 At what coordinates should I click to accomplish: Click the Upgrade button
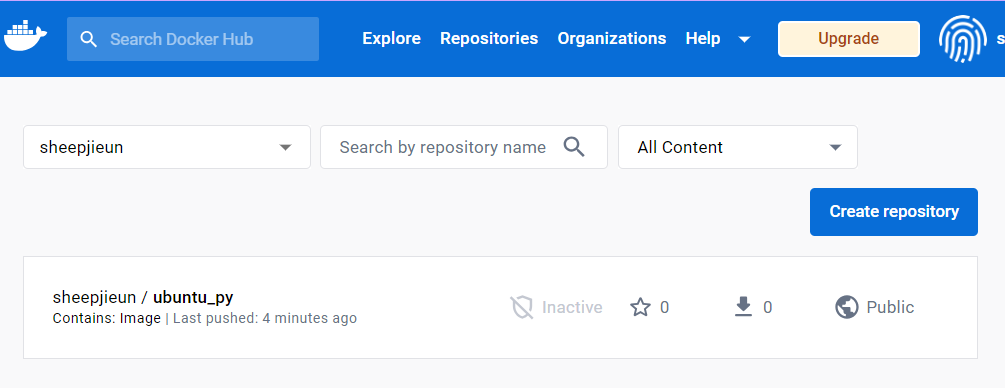[x=849, y=39]
